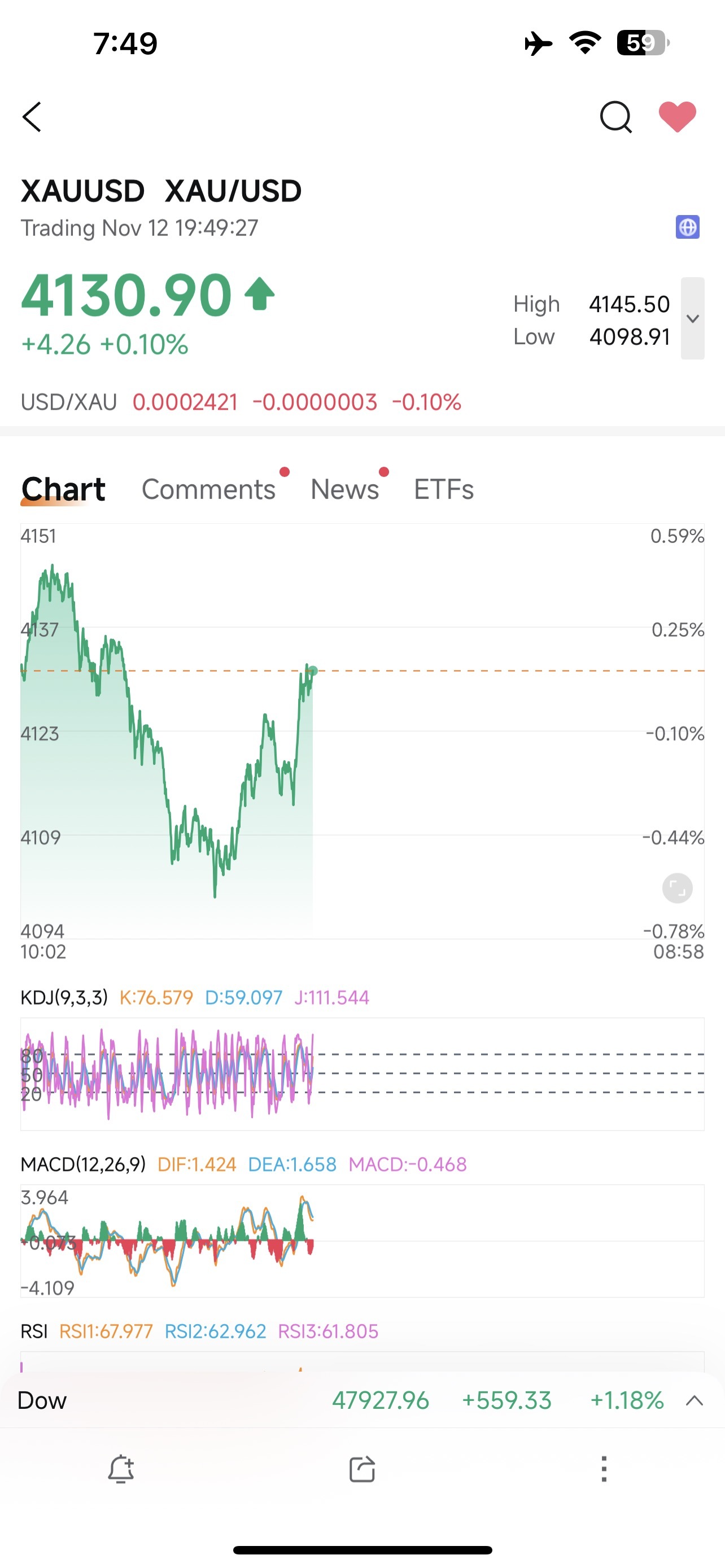Tap the current price marker on chart
This screenshot has height=1568, width=725.
pyautogui.click(x=313, y=671)
